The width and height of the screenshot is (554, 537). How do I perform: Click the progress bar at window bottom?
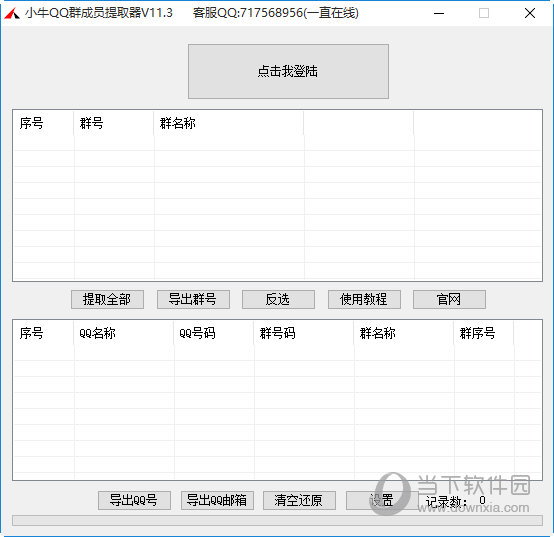click(277, 520)
